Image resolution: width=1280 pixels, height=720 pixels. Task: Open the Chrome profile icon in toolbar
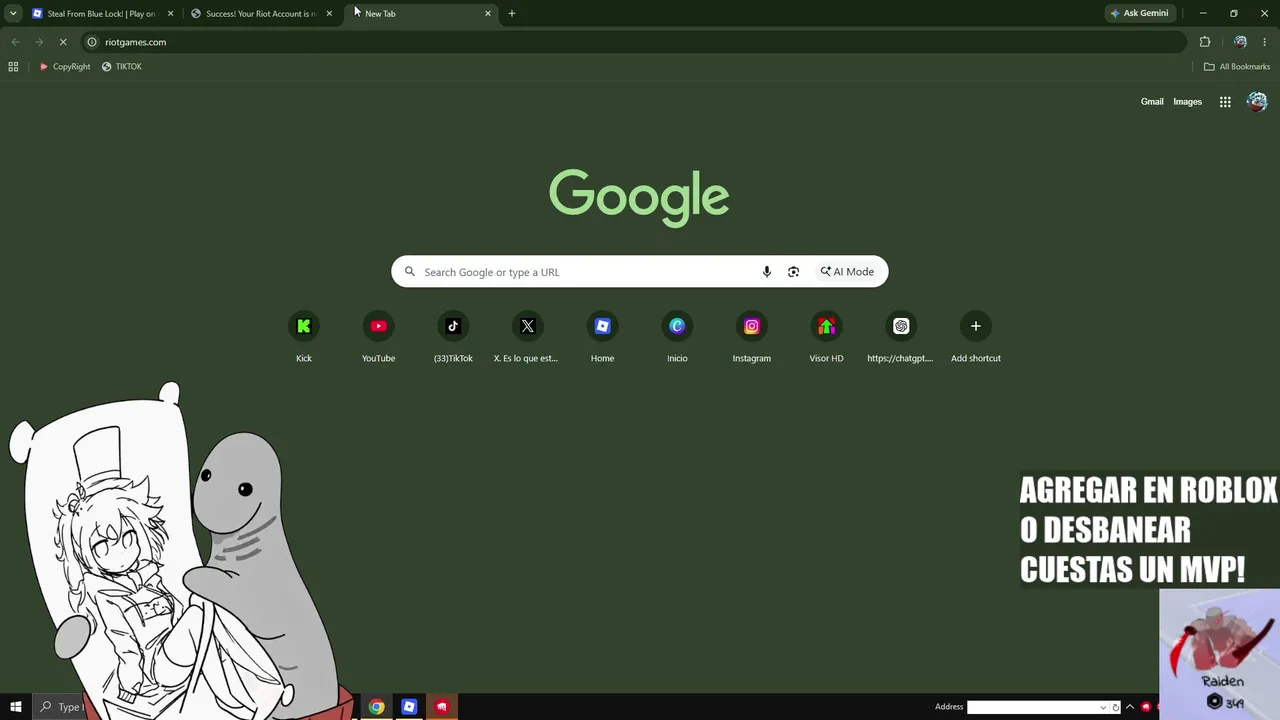coord(1240,42)
